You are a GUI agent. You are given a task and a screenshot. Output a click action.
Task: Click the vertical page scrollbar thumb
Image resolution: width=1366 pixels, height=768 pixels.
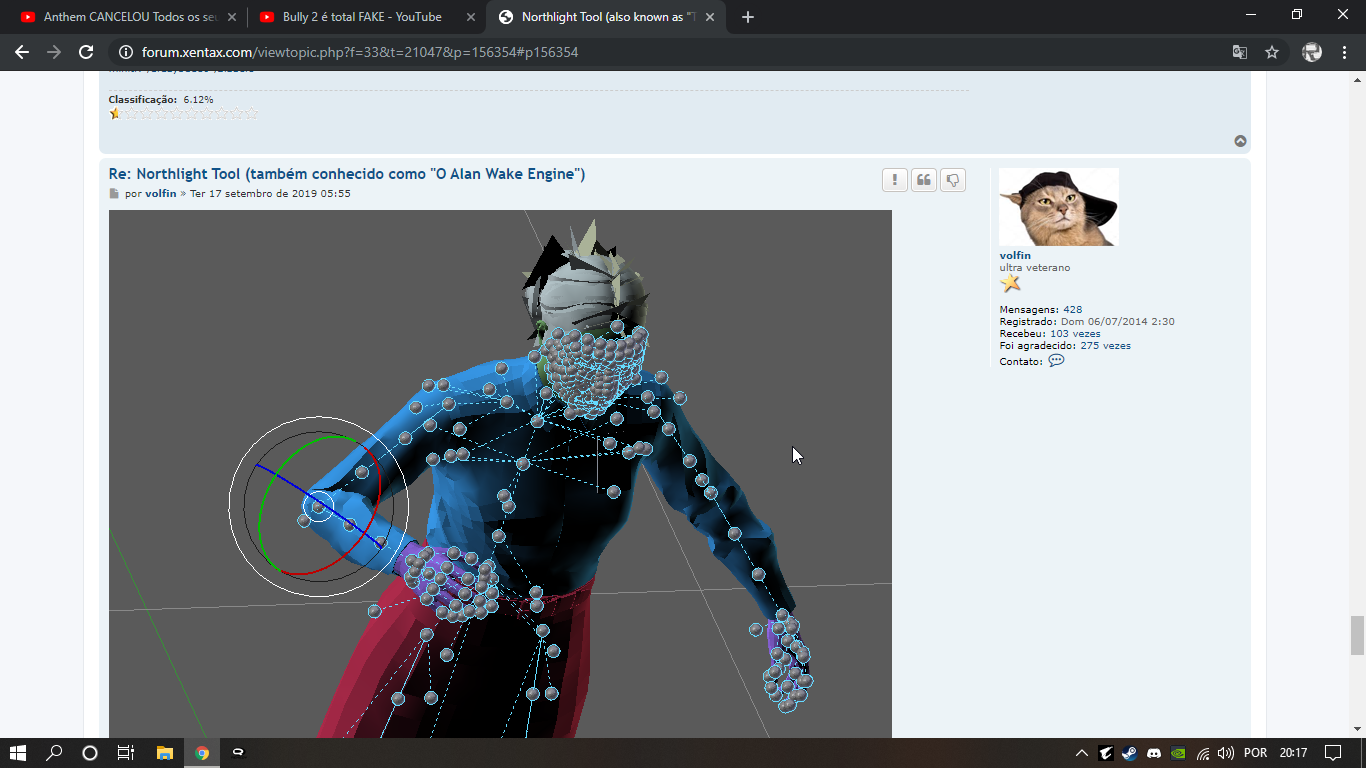click(1357, 635)
